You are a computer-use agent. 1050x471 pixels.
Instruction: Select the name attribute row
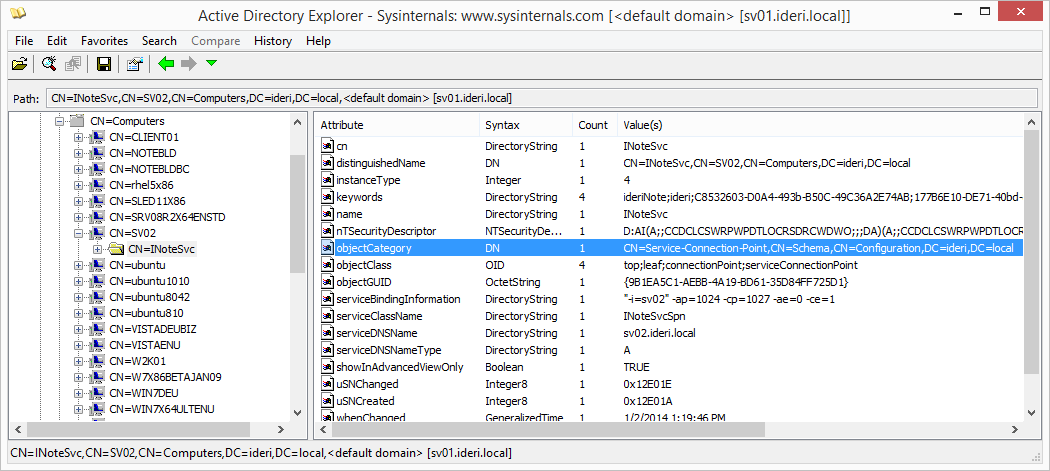[x=670, y=214]
